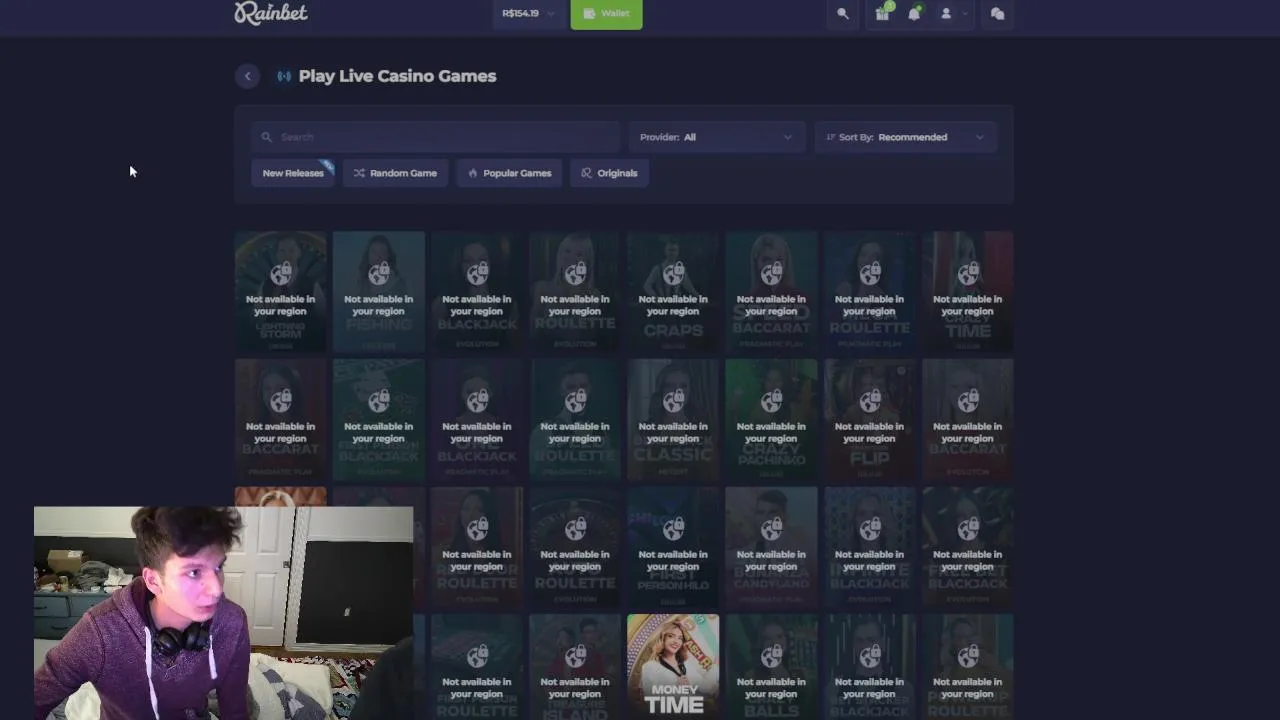1280x720 pixels.
Task: Open the Flip game tile
Action: tap(869, 420)
